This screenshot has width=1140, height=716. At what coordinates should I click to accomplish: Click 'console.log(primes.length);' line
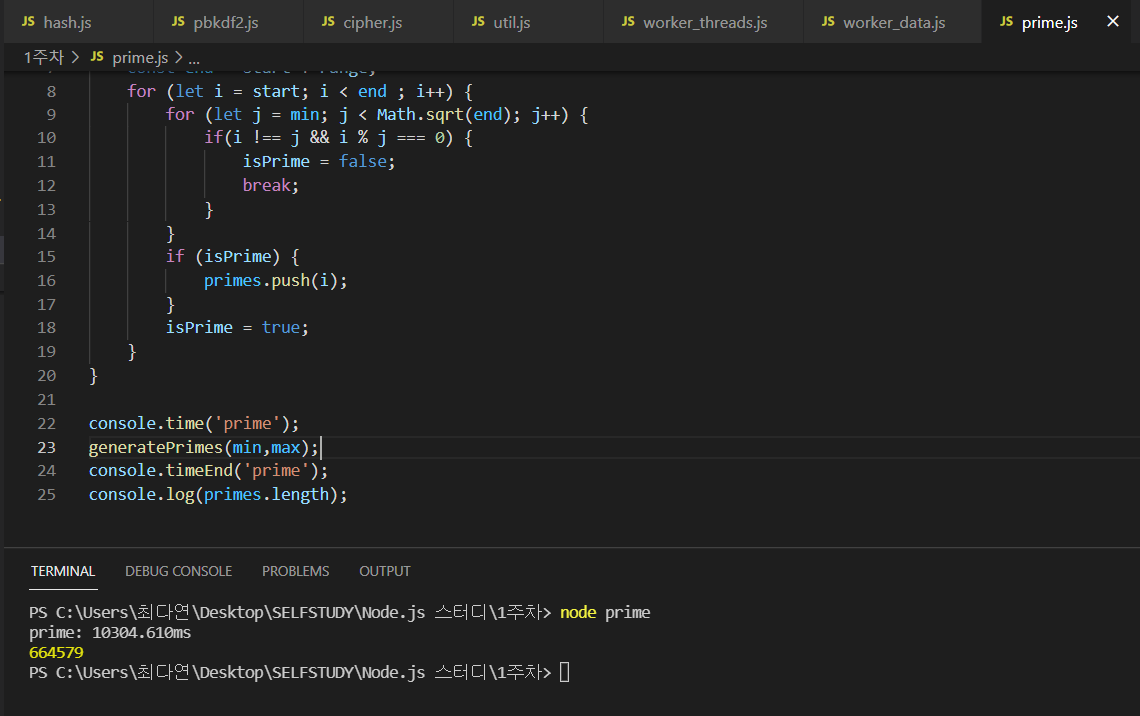pos(218,495)
